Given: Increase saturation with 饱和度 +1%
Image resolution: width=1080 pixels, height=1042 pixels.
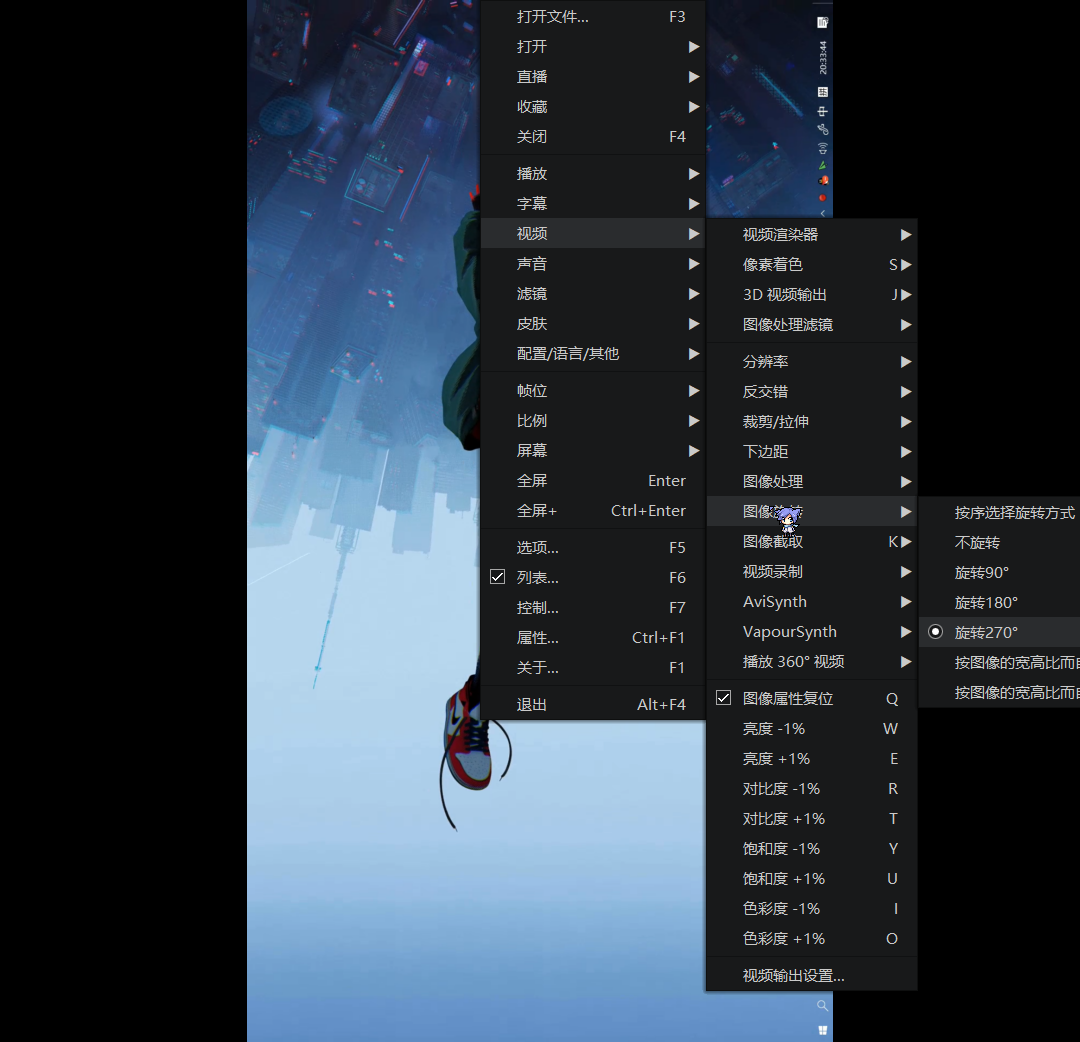Looking at the screenshot, I should tap(811, 879).
